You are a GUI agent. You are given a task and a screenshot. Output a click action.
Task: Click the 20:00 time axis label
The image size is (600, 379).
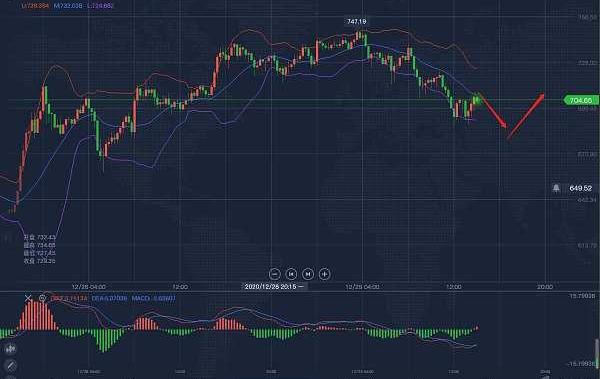click(545, 287)
